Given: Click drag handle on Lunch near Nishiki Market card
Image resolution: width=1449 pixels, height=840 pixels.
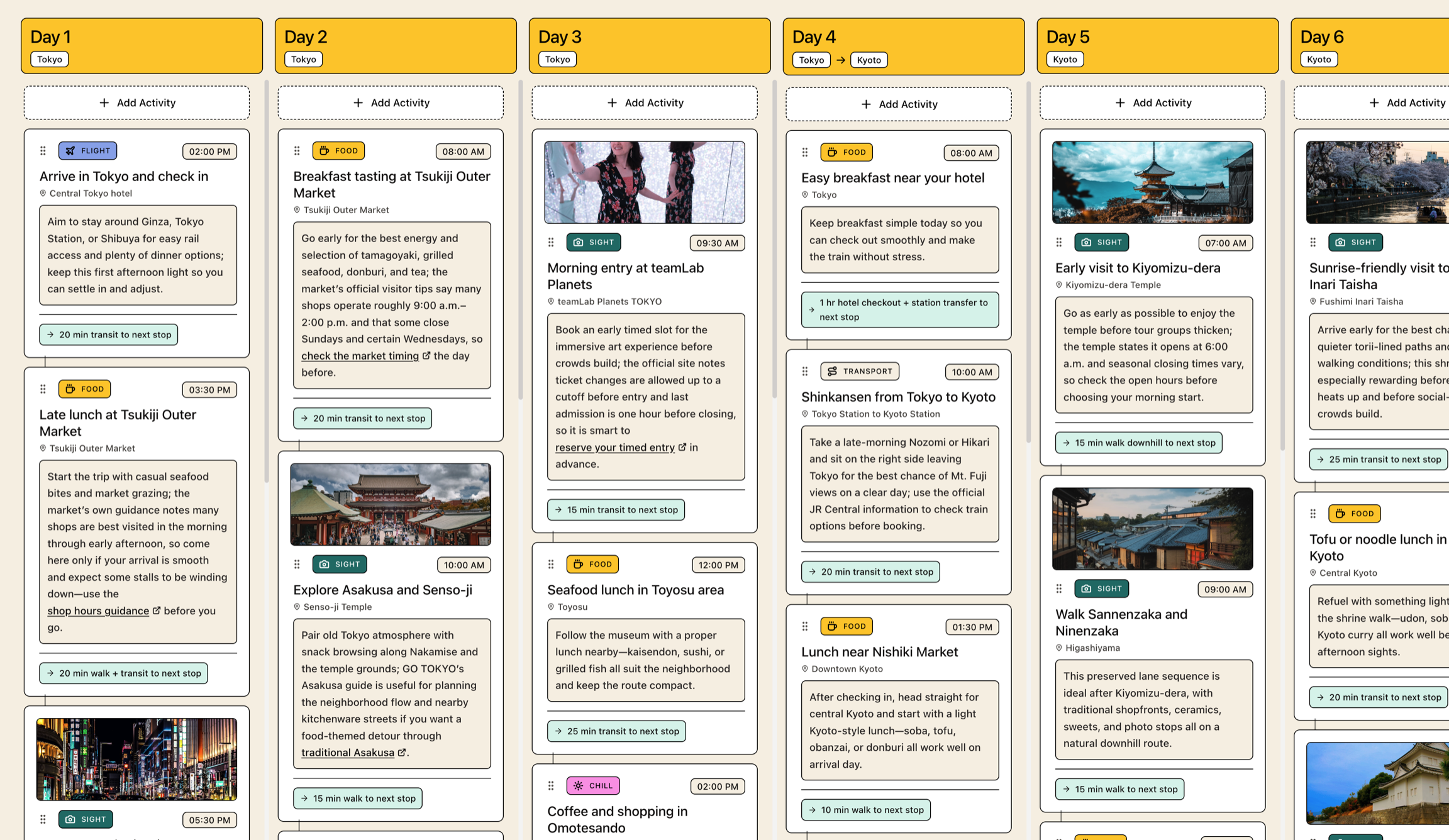Looking at the screenshot, I should [x=805, y=626].
